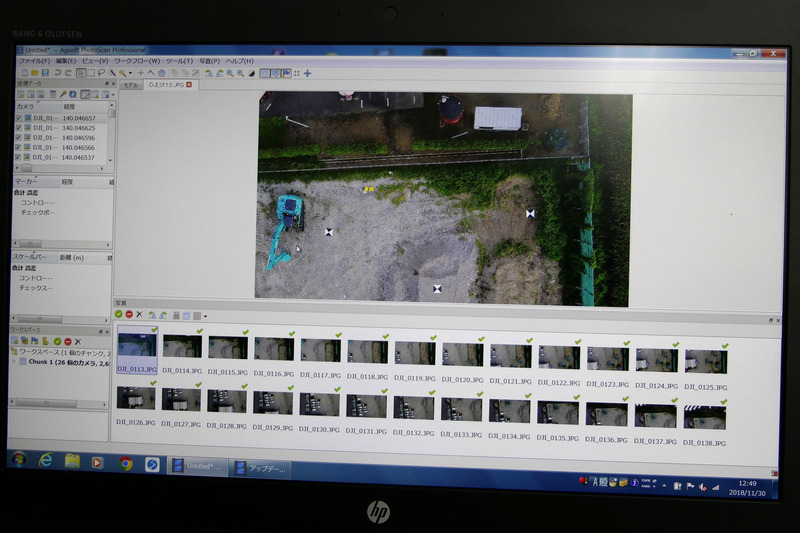Expand the Chunk 1 tree node
The height and width of the screenshot is (533, 800).
coord(13,361)
